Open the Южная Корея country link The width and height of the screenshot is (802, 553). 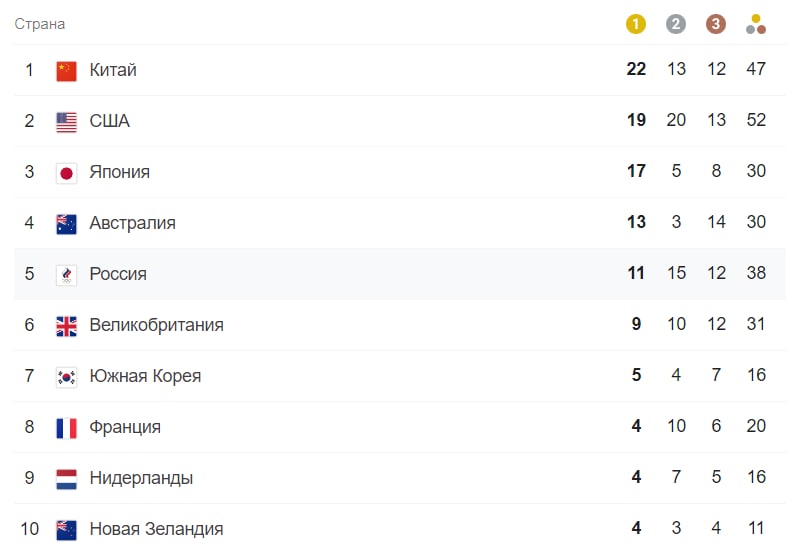pyautogui.click(x=145, y=376)
